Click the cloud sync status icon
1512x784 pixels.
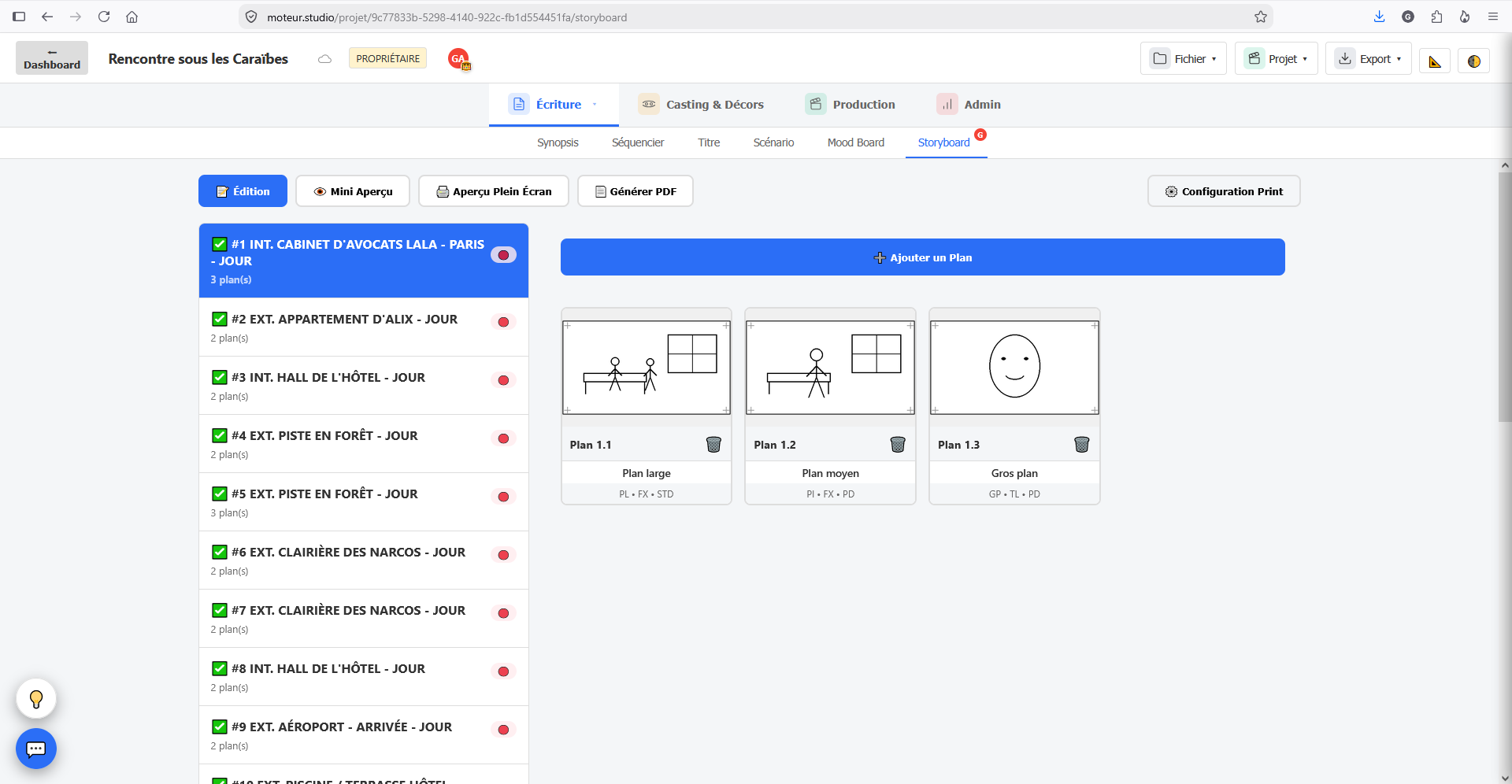324,59
